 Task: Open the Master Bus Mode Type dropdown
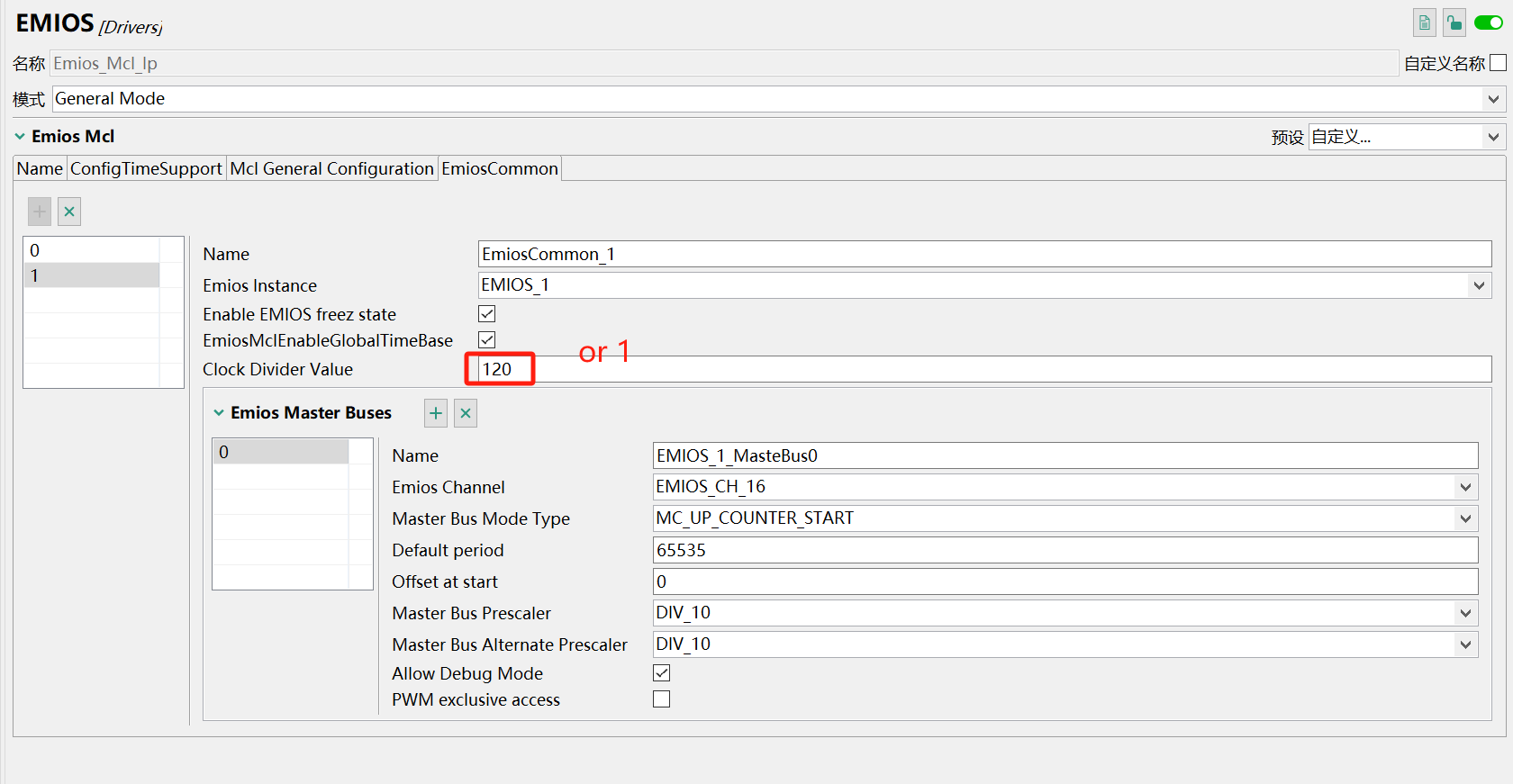click(x=1465, y=518)
